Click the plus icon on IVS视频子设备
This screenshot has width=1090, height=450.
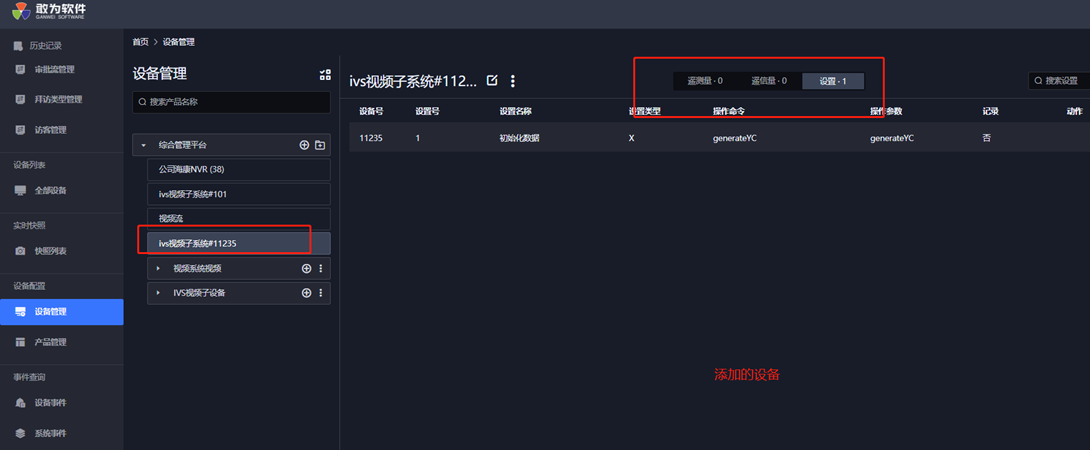click(306, 293)
